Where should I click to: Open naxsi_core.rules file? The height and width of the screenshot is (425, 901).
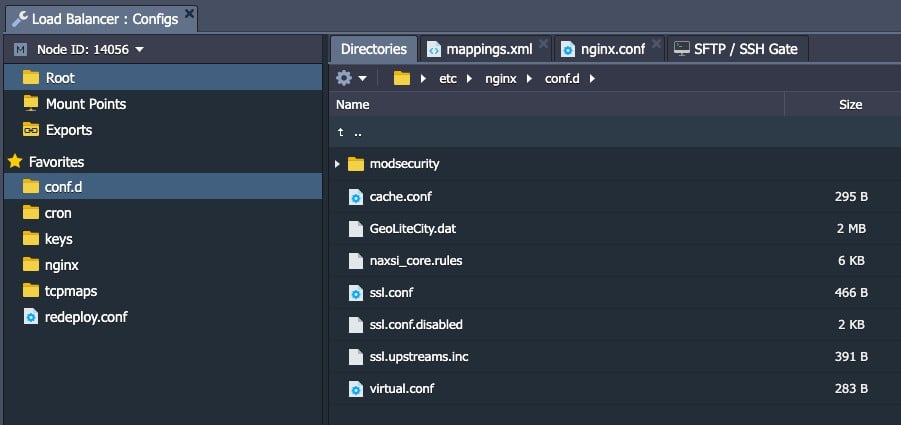pyautogui.click(x=416, y=261)
